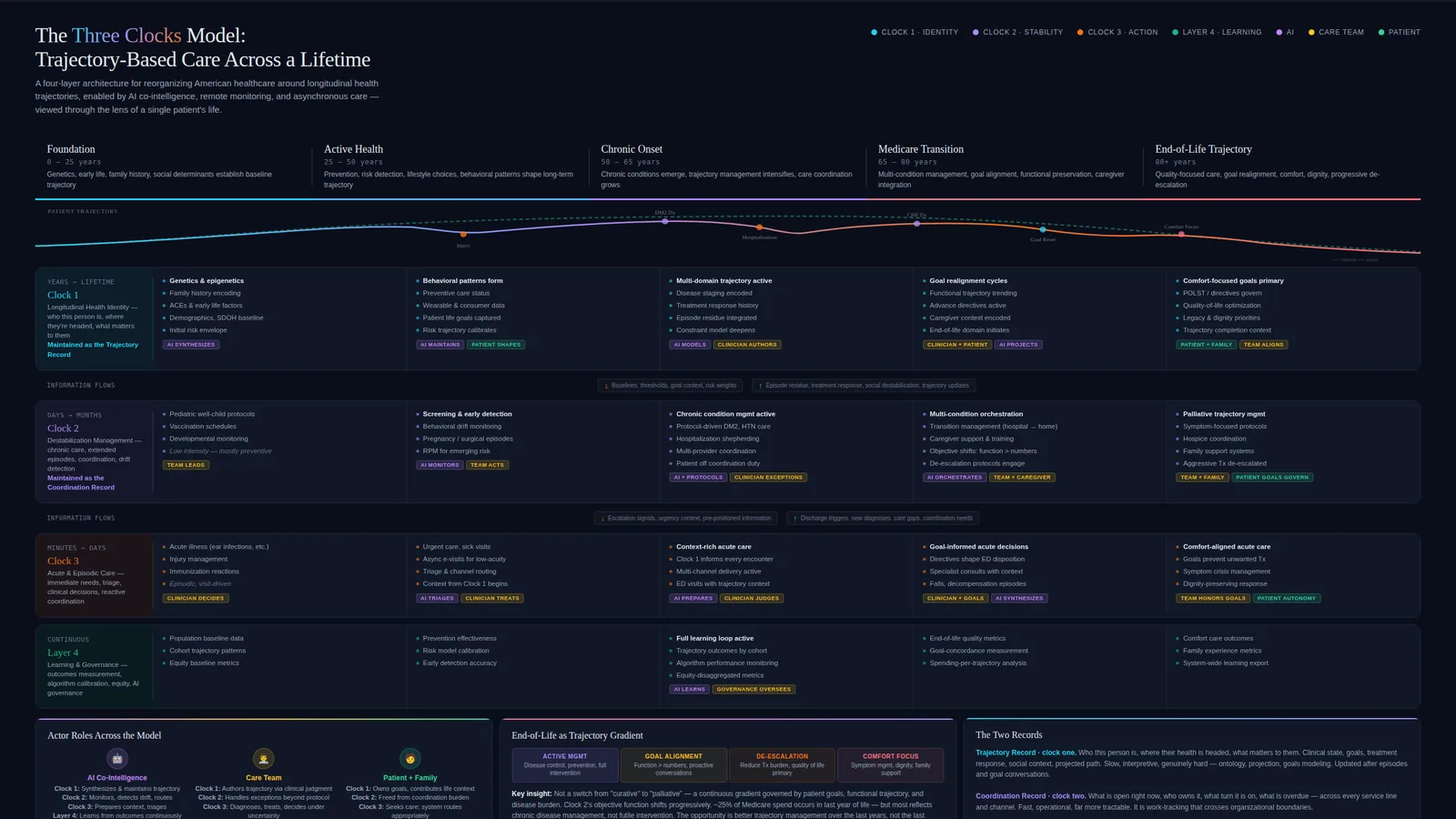Click the Layer 4 row title
This screenshot has height=819, width=1456.
coord(63,652)
